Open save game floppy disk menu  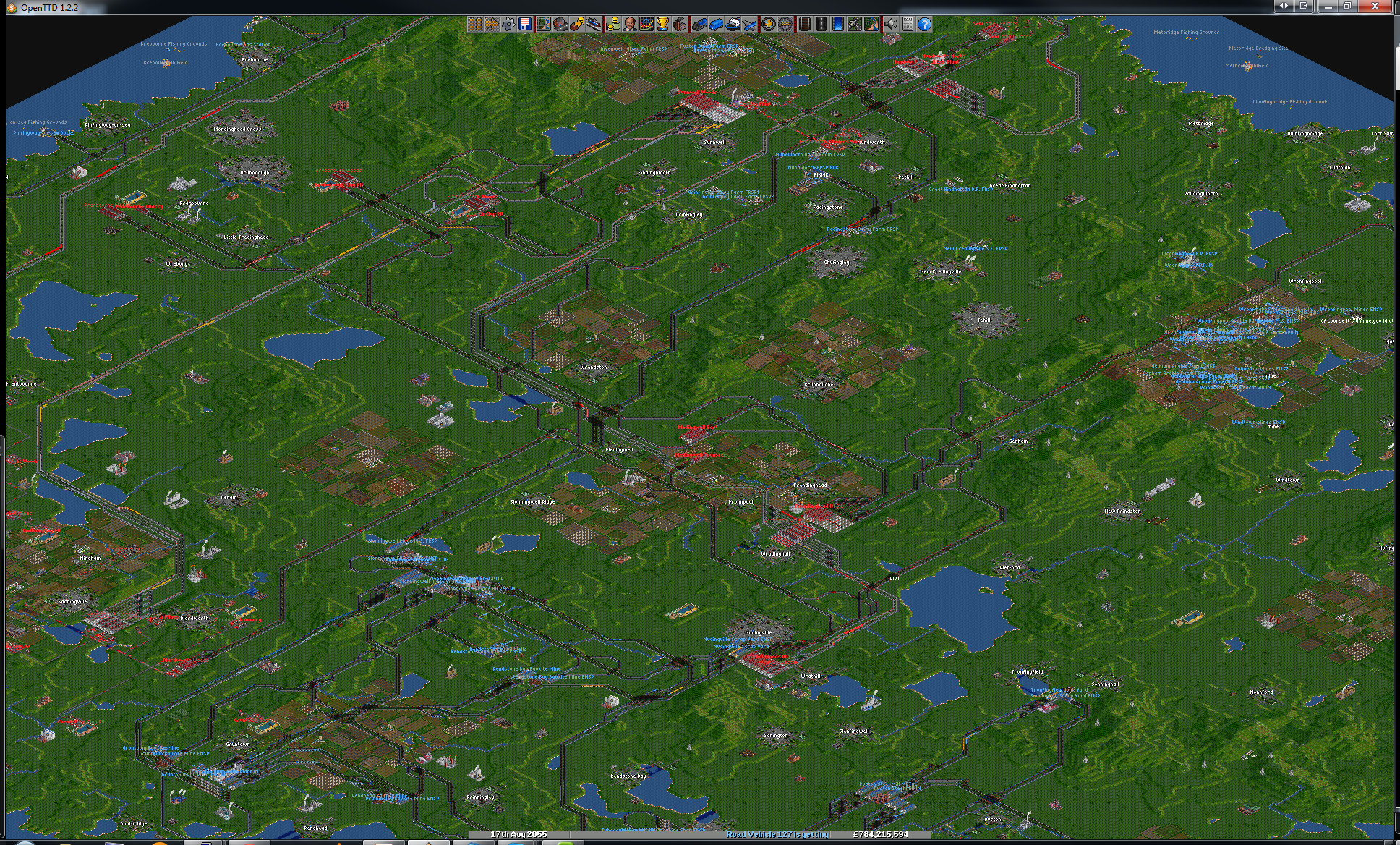pyautogui.click(x=524, y=24)
